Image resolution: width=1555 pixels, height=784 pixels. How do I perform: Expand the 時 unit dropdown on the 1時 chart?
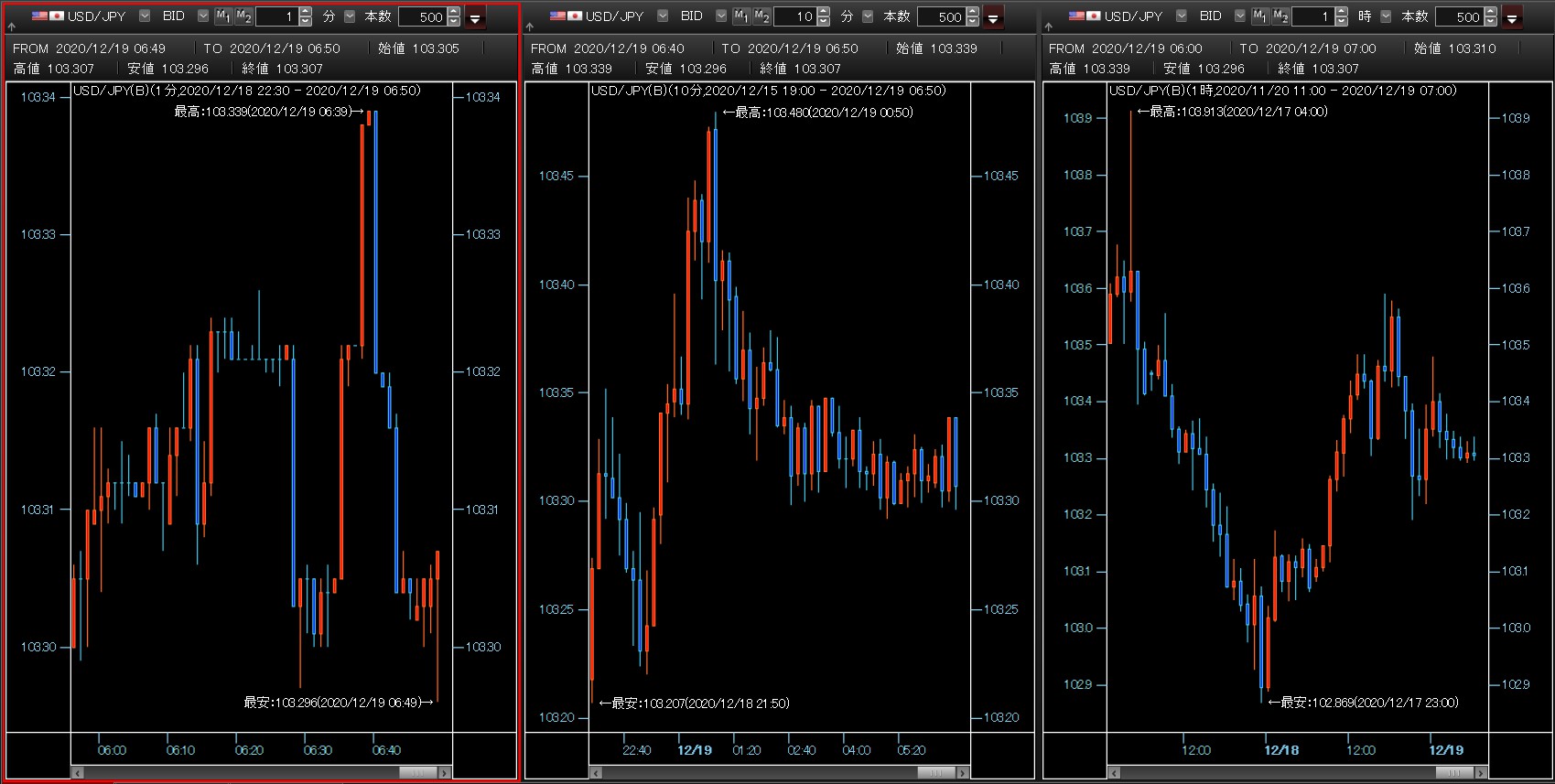tap(1386, 16)
